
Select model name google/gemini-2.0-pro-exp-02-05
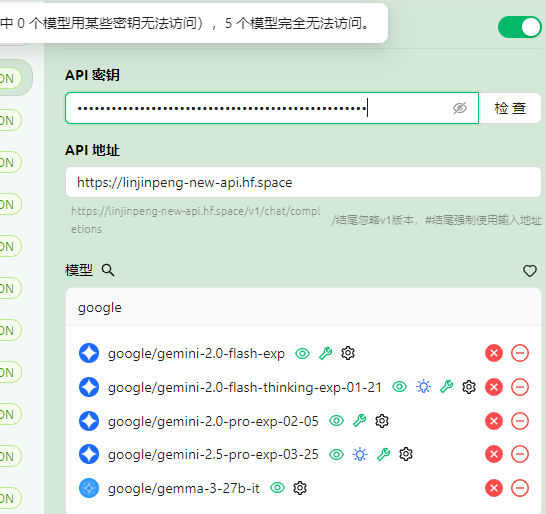pyautogui.click(x=213, y=421)
